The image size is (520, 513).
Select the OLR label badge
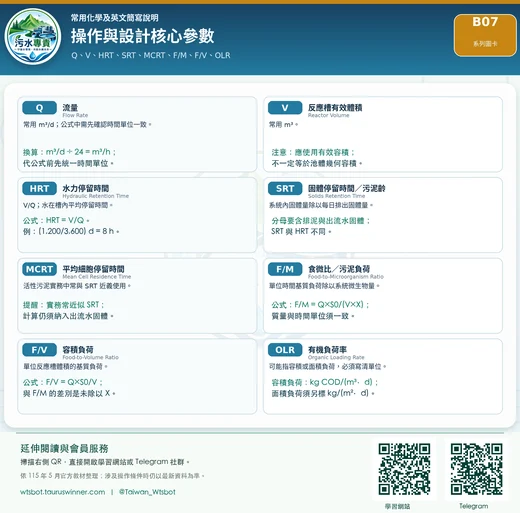click(x=285, y=350)
